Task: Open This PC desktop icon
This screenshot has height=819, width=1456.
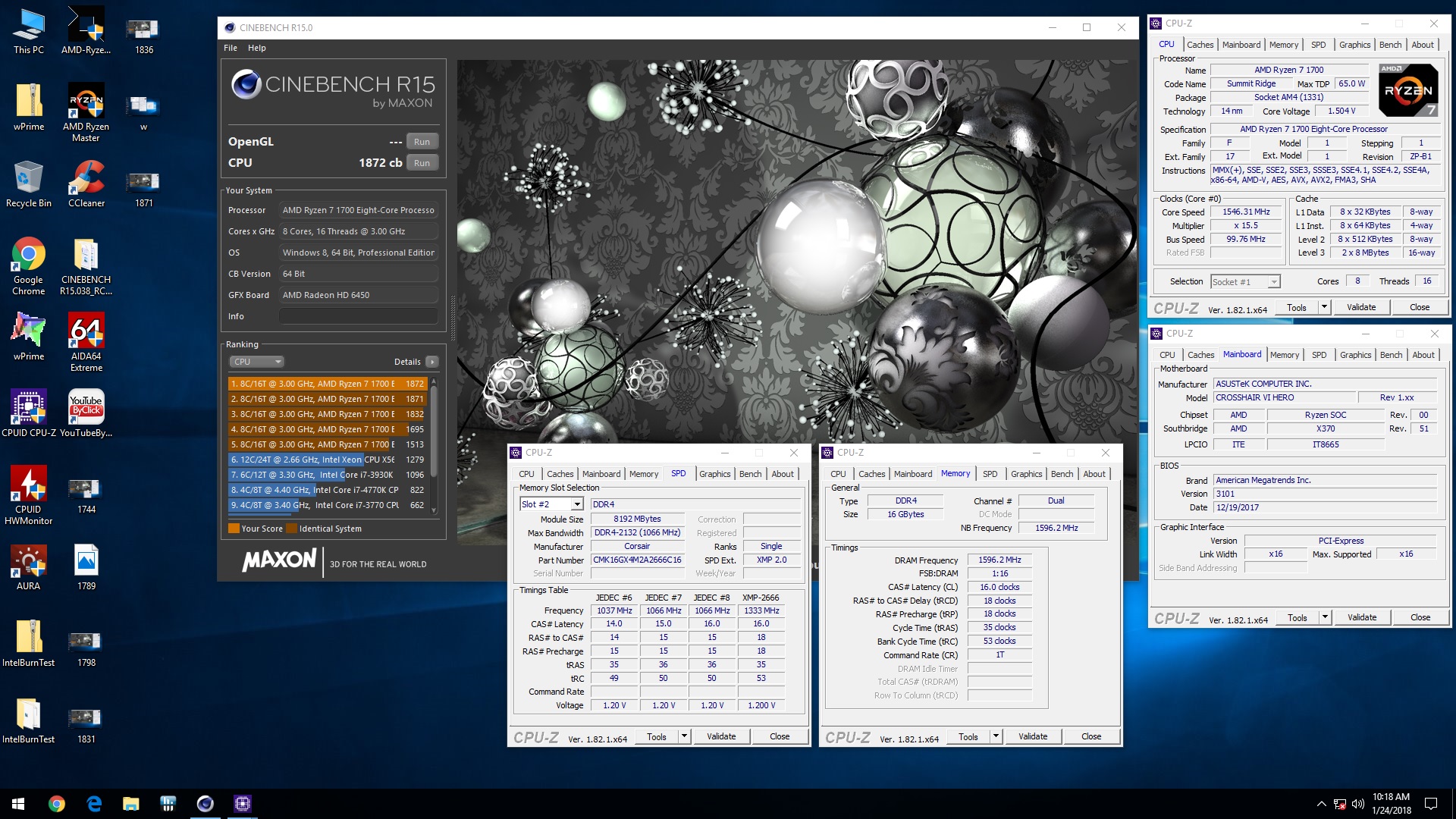Action: (x=29, y=32)
